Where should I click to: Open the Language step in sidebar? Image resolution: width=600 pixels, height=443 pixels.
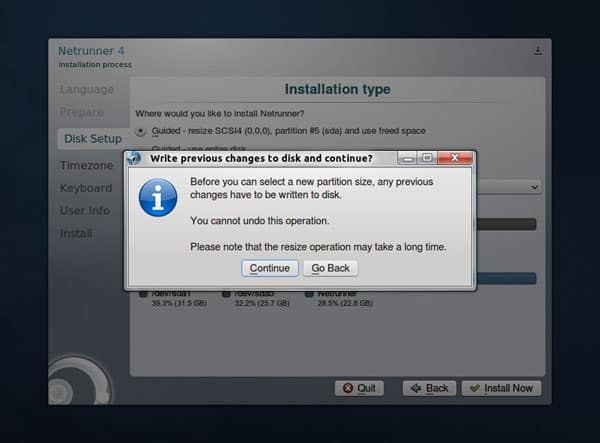[x=87, y=89]
